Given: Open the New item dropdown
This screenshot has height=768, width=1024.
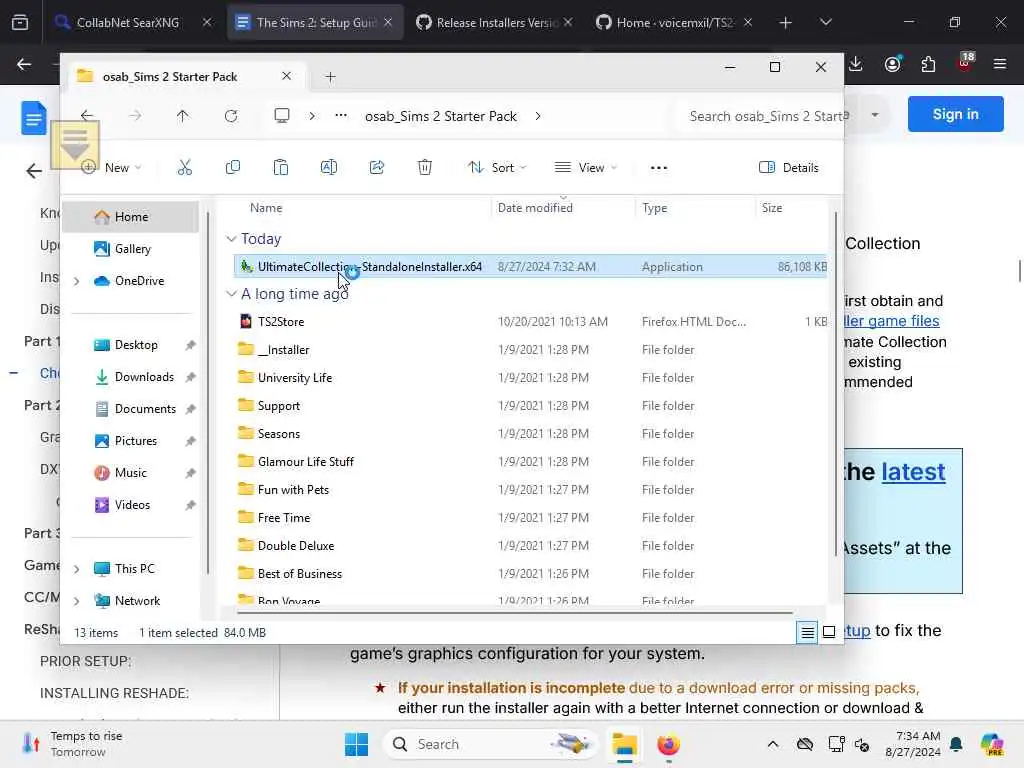Looking at the screenshot, I should tap(111, 168).
